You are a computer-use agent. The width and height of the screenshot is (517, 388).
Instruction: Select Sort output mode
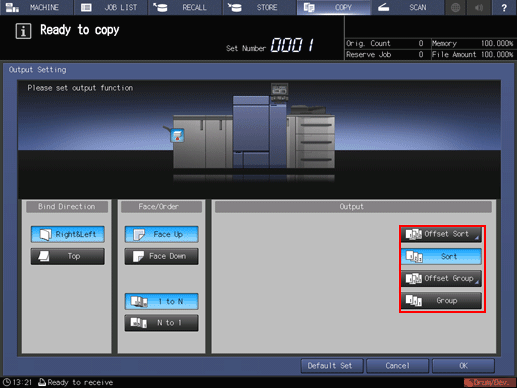click(441, 256)
